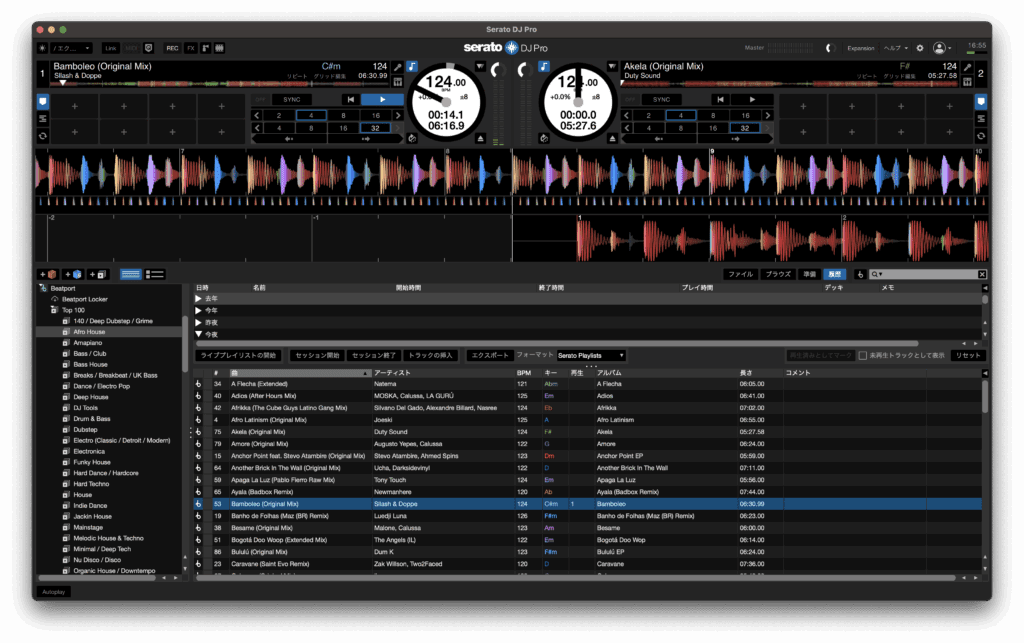This screenshot has height=643, width=1024.
Task: Beat jump forward on deck 2
Action: 735,139
